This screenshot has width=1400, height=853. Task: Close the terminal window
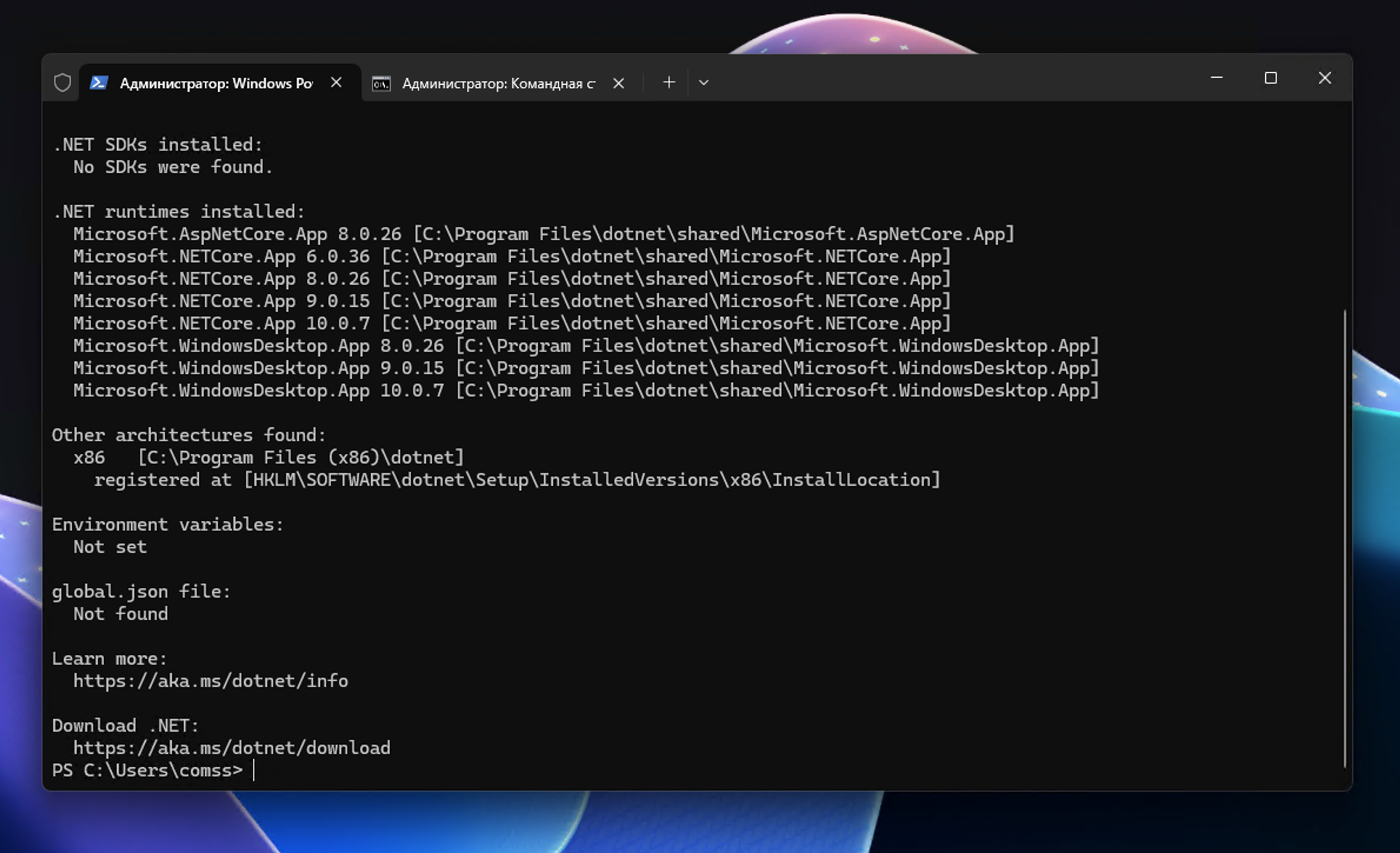(x=1324, y=78)
